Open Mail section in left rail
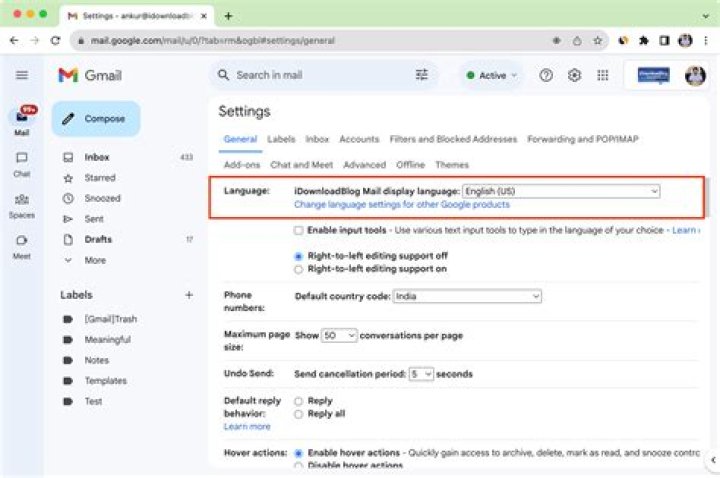 click(22, 122)
